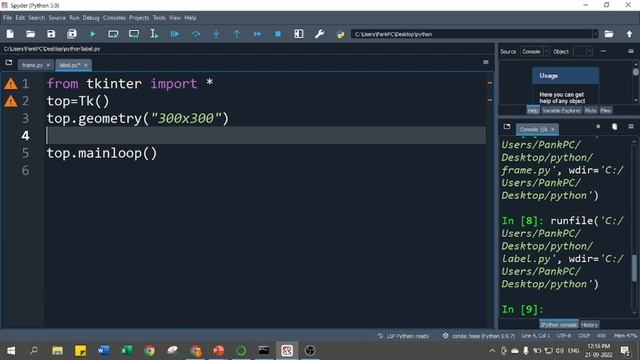Screen dimensions: 640x360
Task: Open the Run menu
Action: pyautogui.click(x=74, y=18)
